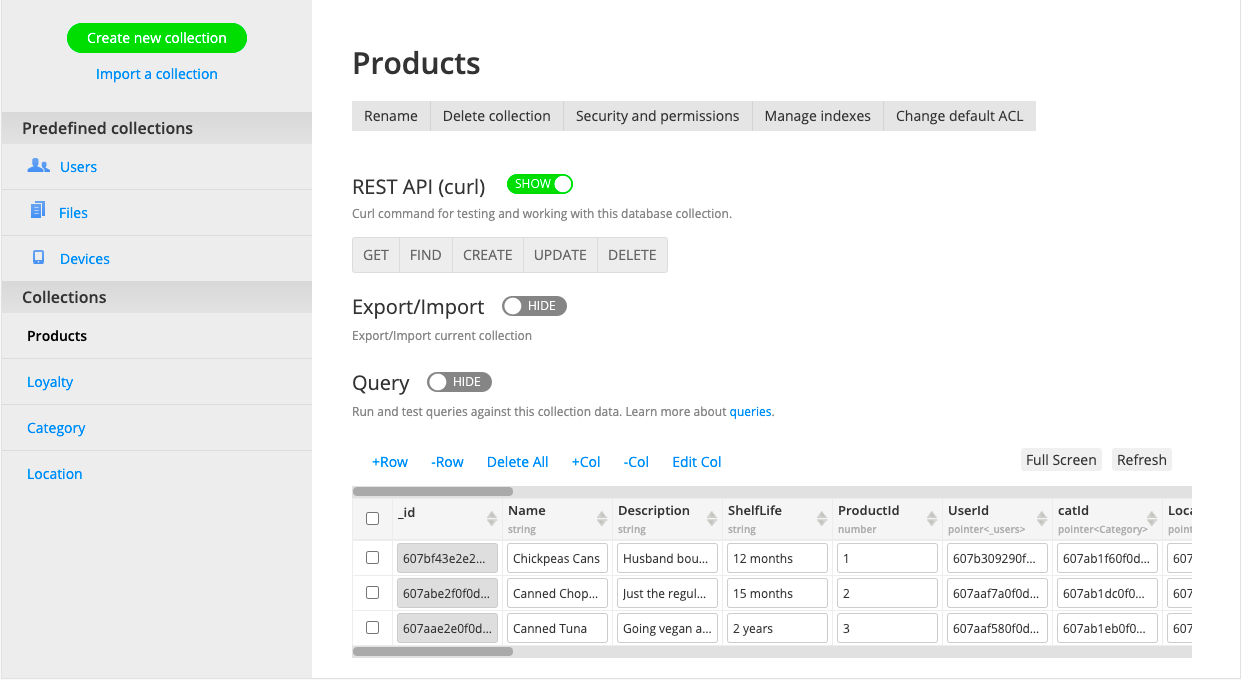Image resolution: width=1241 pixels, height=680 pixels.
Task: Click Delete All rows
Action: point(518,462)
